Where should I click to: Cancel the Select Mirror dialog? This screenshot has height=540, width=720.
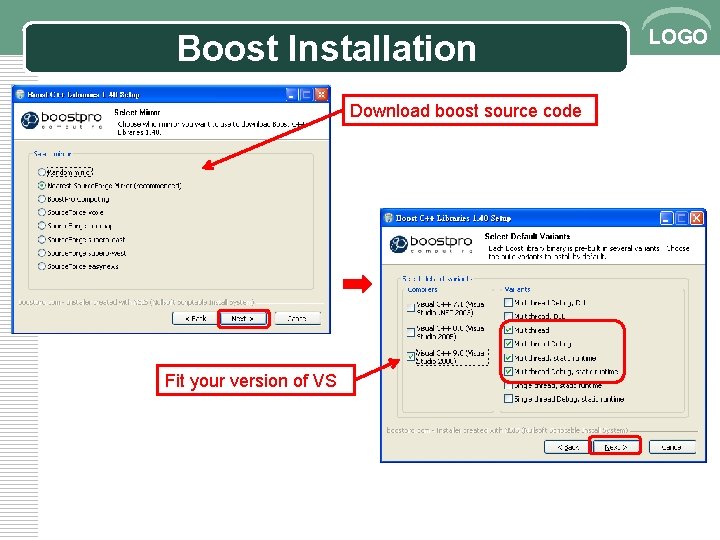tap(298, 318)
